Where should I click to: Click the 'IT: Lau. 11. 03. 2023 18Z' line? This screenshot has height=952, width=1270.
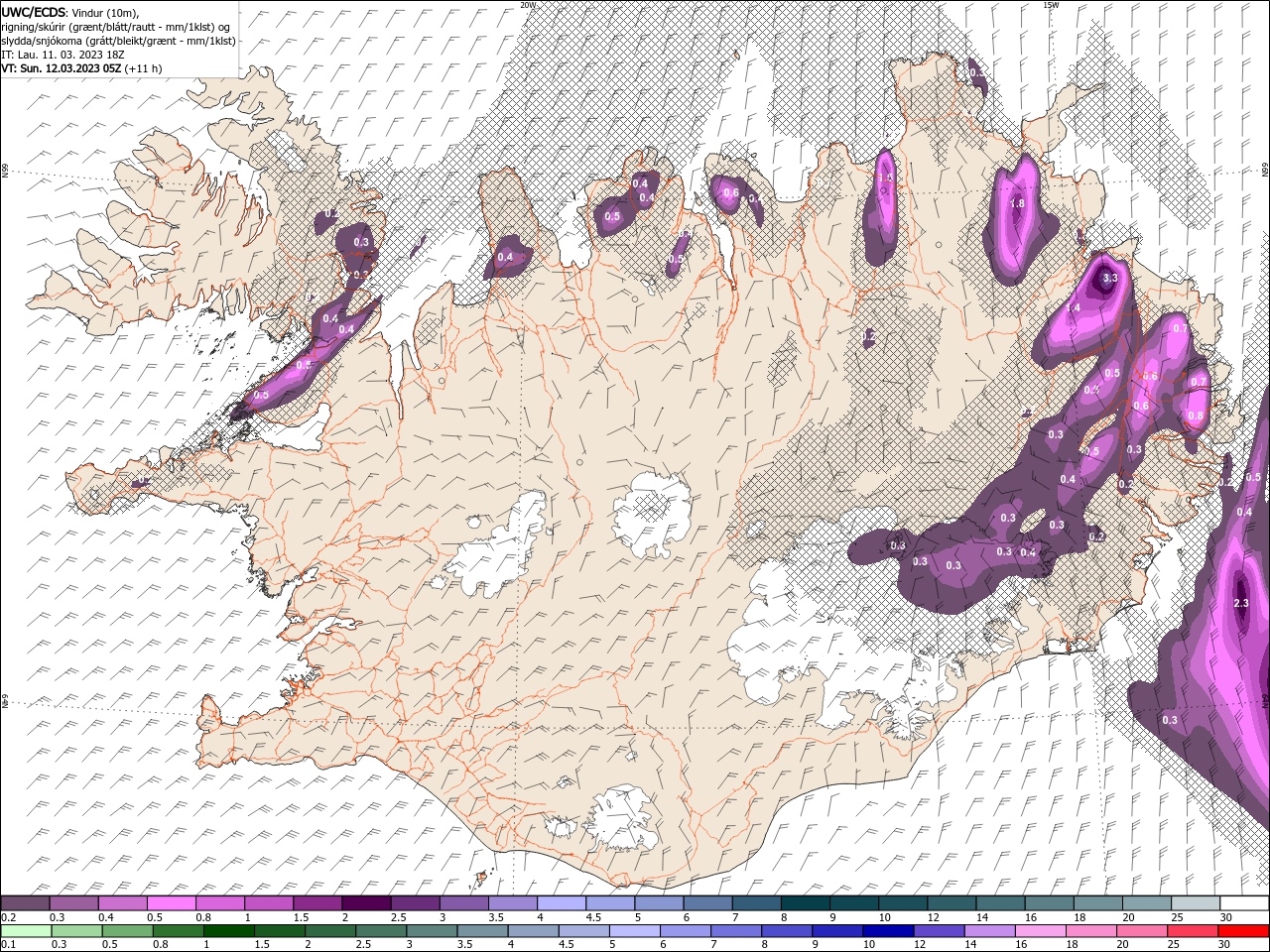(61, 55)
